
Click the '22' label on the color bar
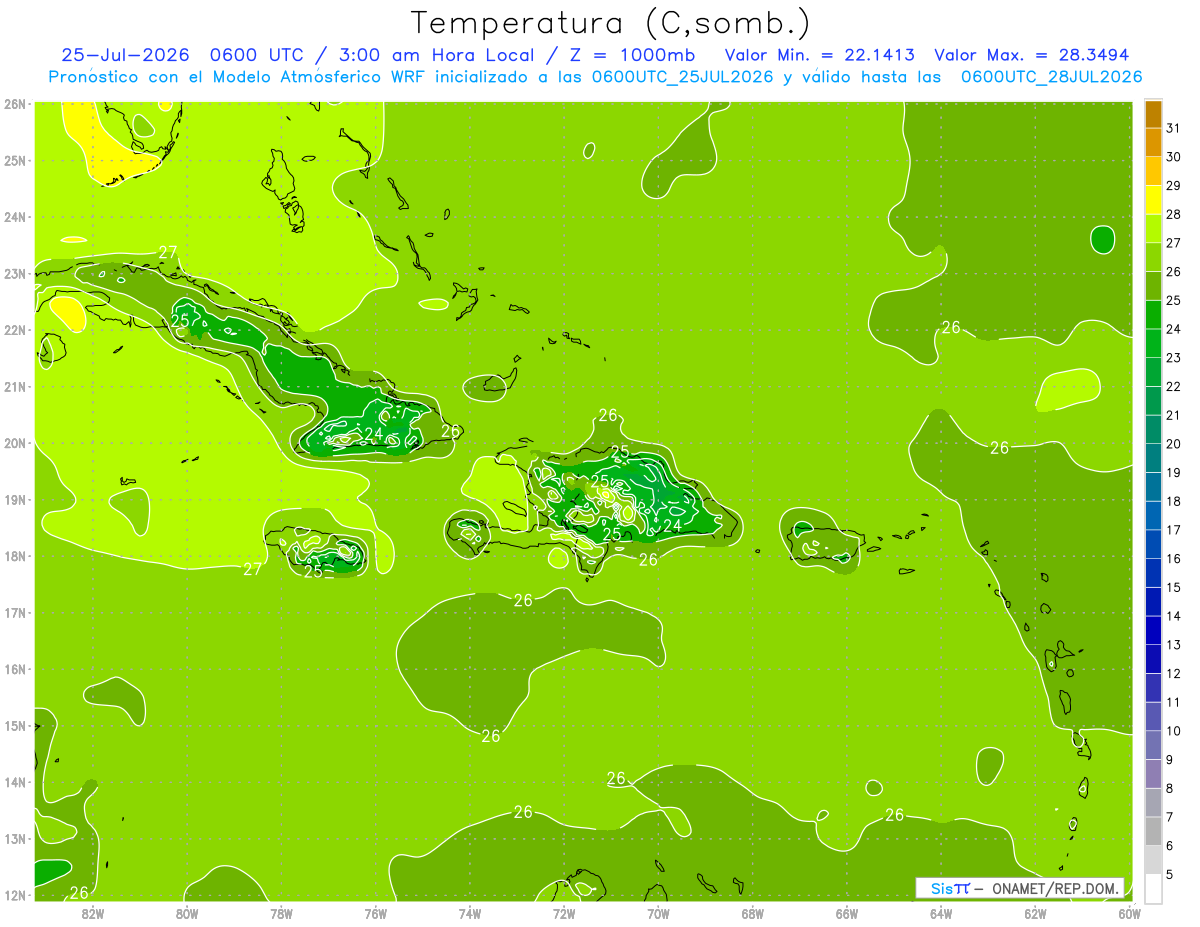[1174, 386]
